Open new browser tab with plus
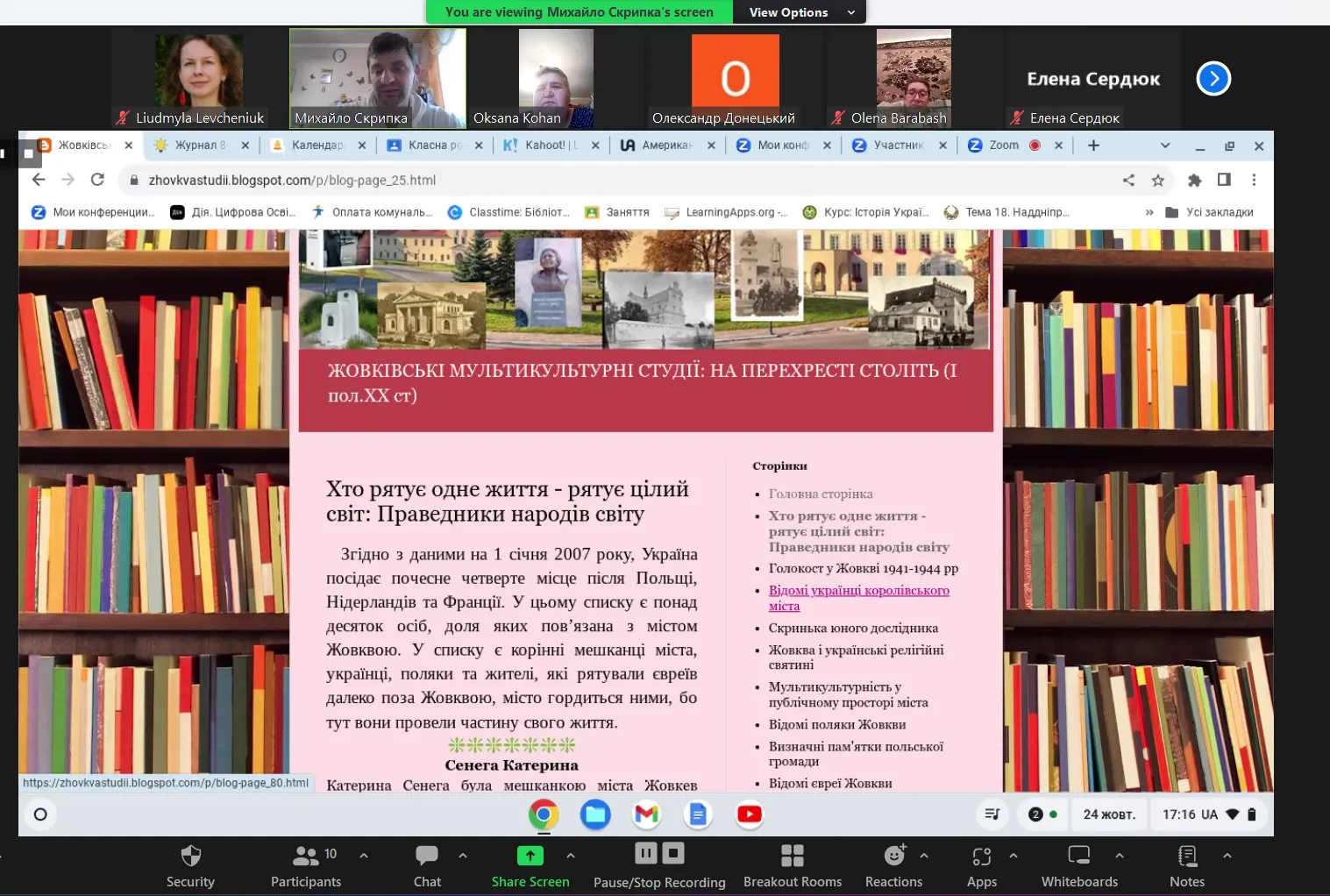1330x896 pixels. [x=1093, y=146]
